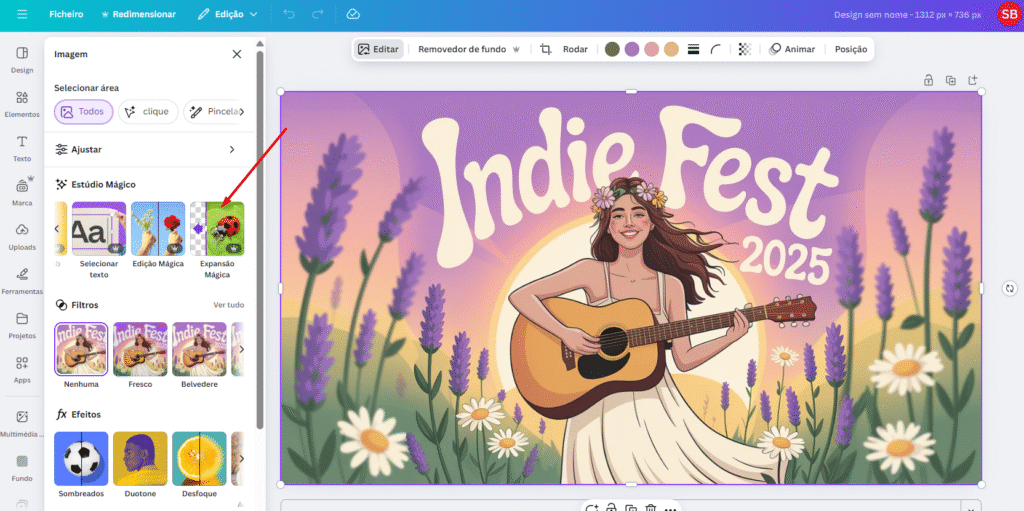The width and height of the screenshot is (1024, 511).
Task: Open the Design sidebar tab
Action: click(x=22, y=59)
